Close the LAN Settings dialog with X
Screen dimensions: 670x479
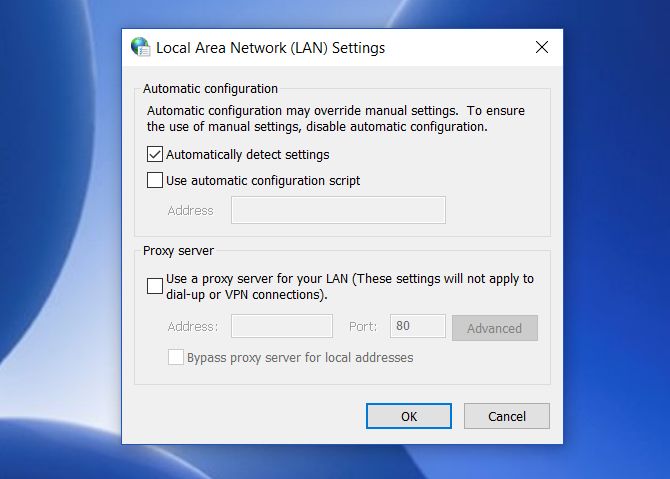pyautogui.click(x=542, y=47)
